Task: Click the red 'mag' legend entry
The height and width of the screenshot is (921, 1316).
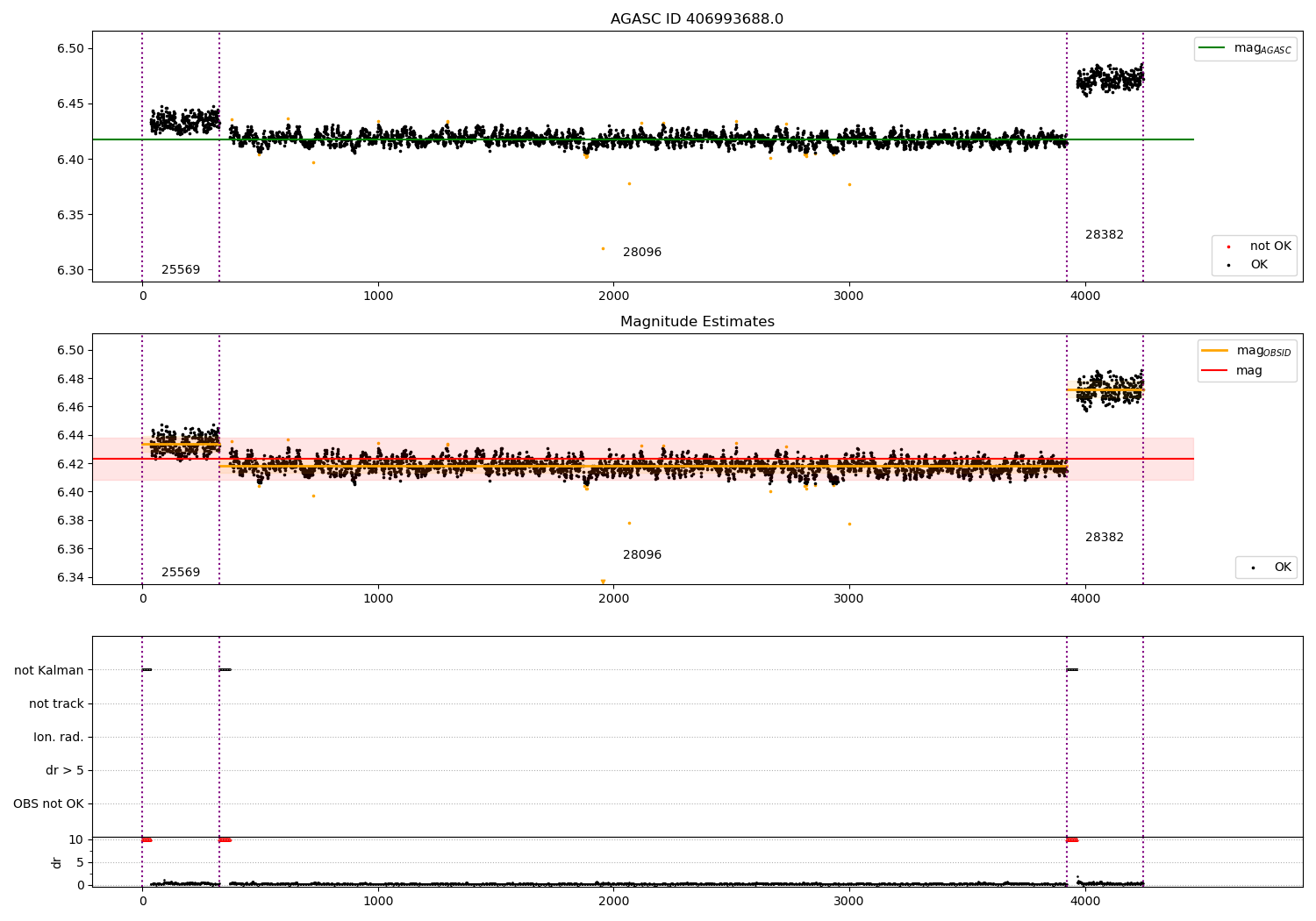Action: pyautogui.click(x=1233, y=371)
